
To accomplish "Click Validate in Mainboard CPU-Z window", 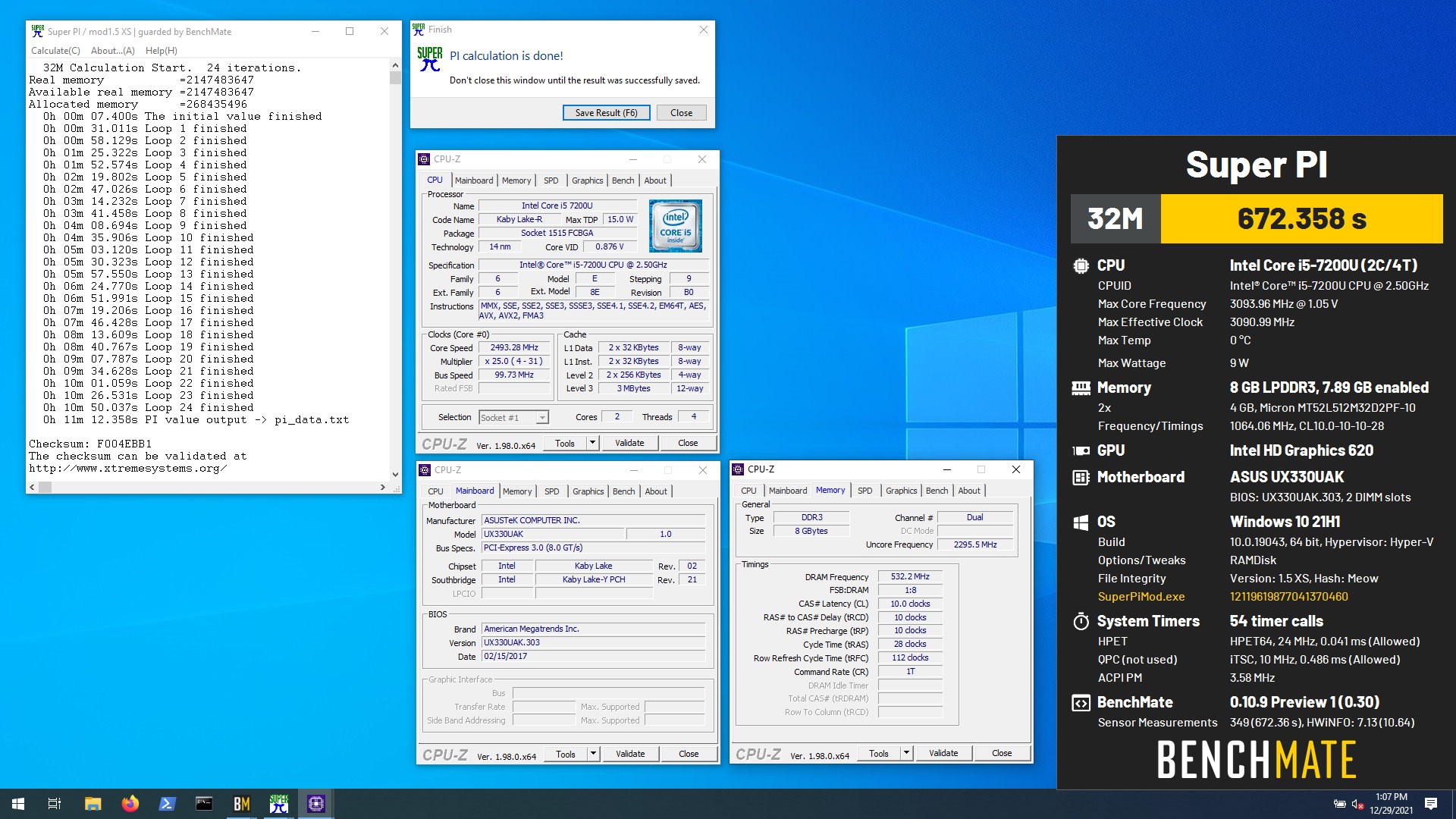I will (x=630, y=754).
